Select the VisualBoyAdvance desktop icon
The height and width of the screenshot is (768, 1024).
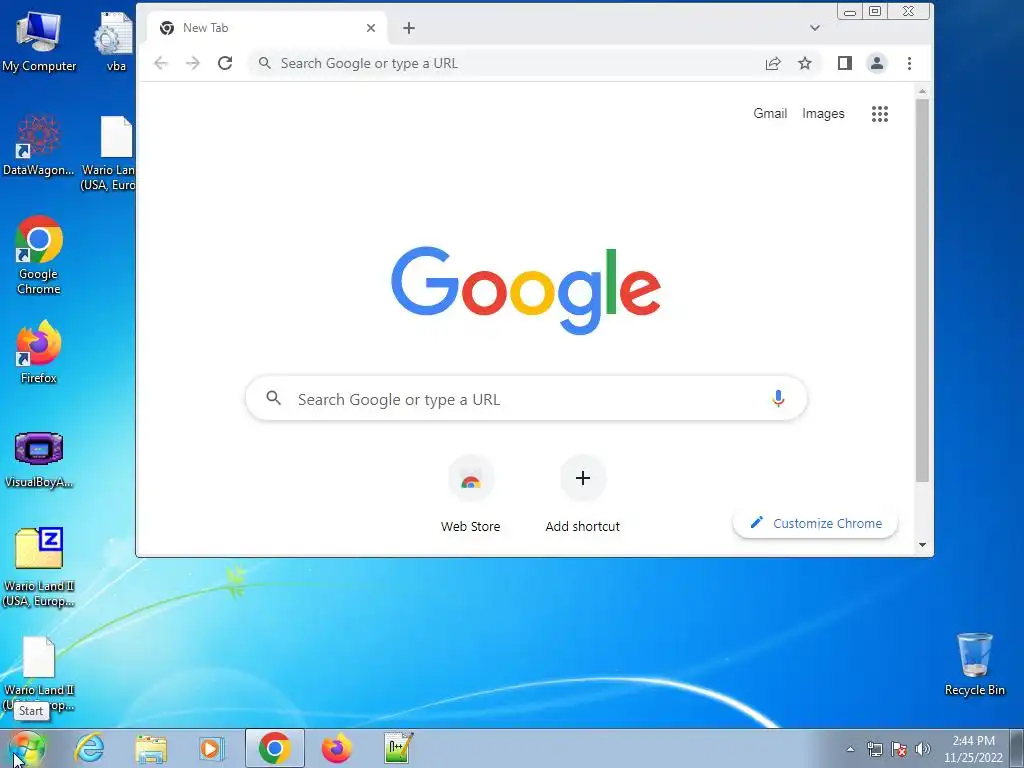[39, 459]
